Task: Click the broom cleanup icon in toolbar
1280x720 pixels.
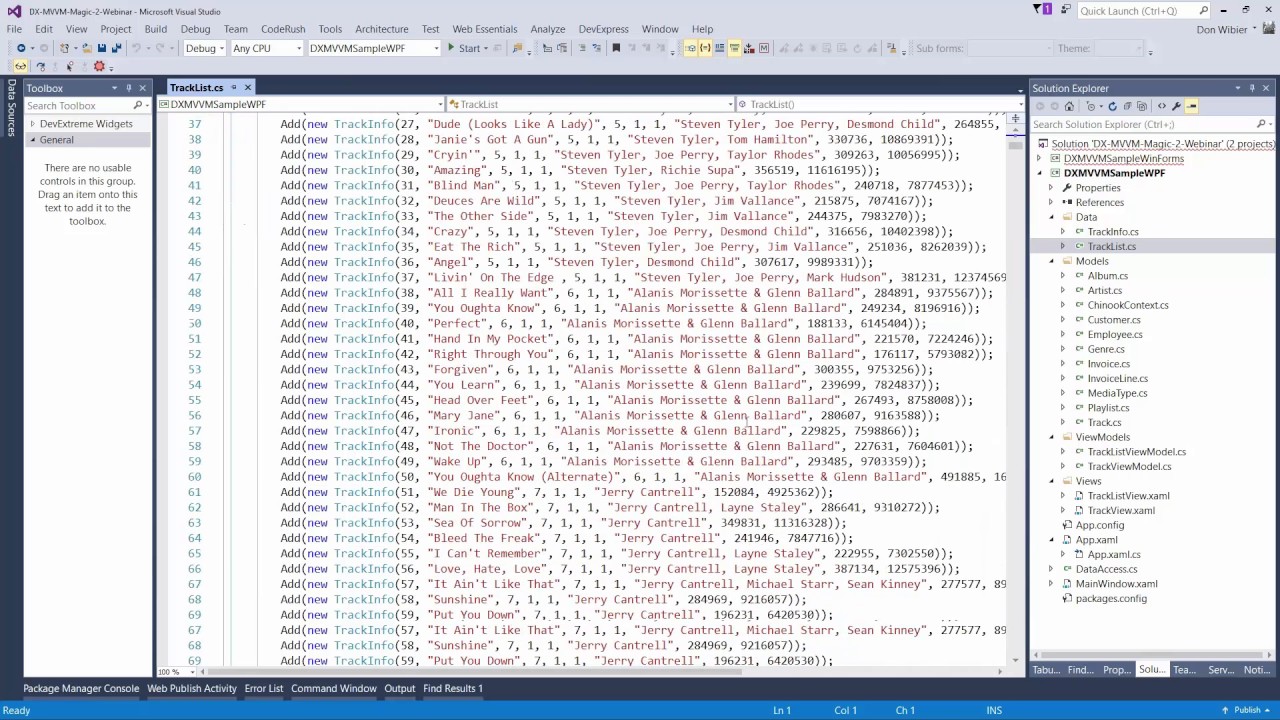Action: (892, 48)
